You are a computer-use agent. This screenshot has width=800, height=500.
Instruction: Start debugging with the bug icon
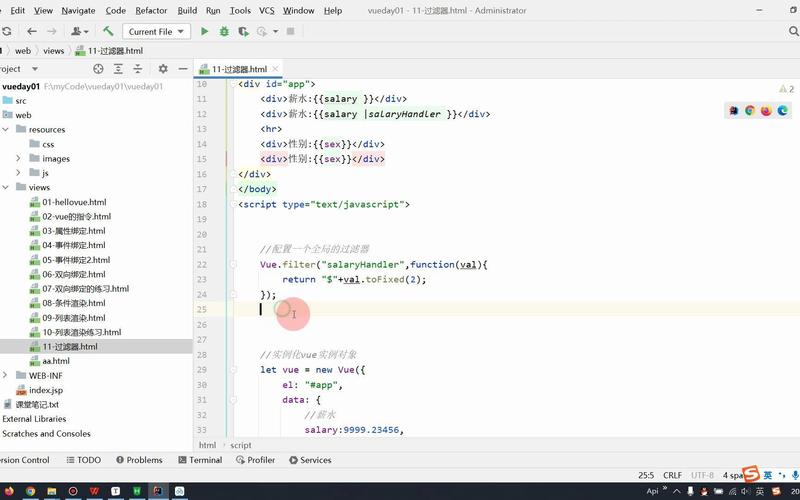tap(224, 32)
